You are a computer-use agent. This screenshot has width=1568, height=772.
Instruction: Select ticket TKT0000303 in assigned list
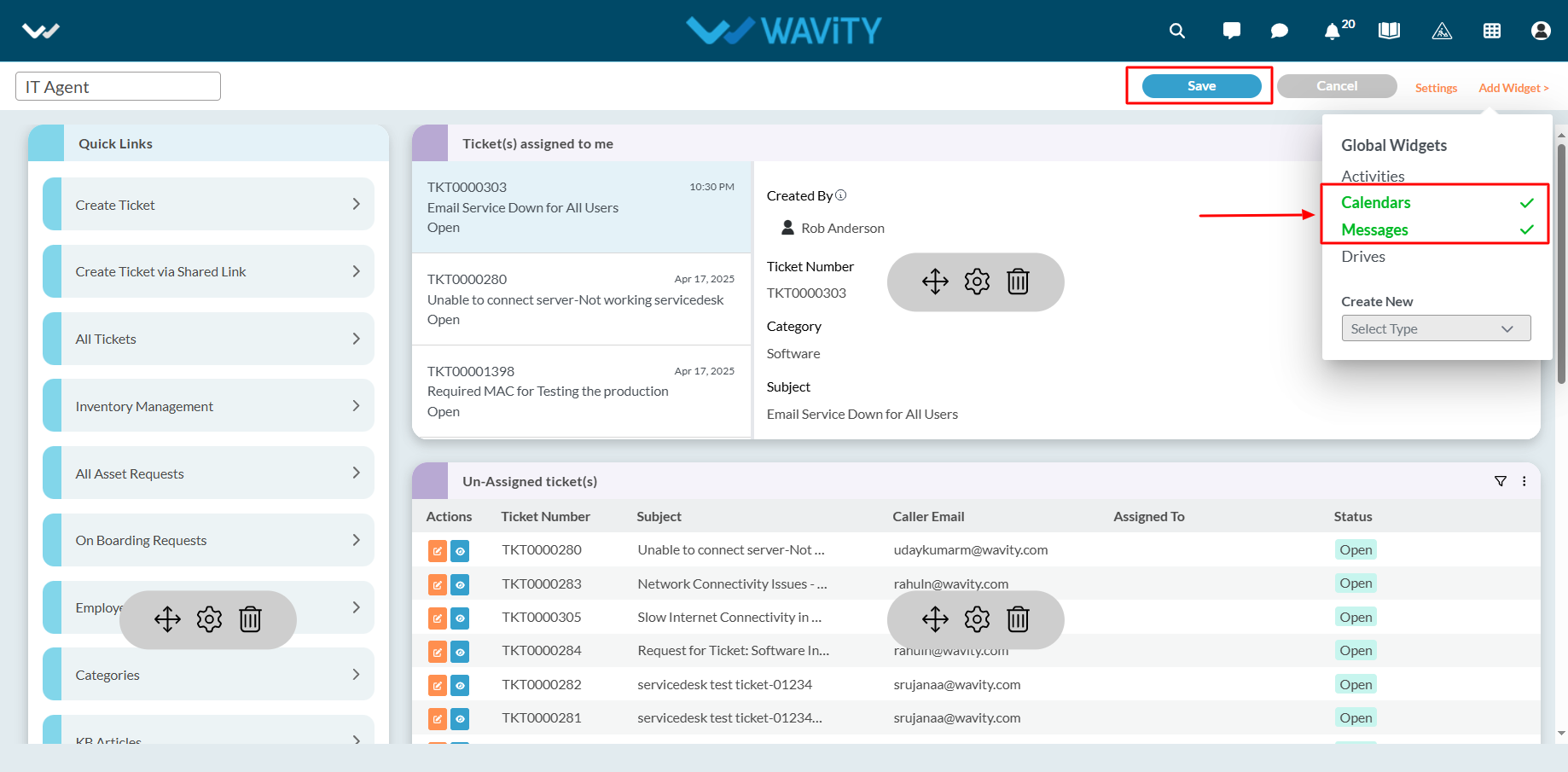[x=581, y=207]
